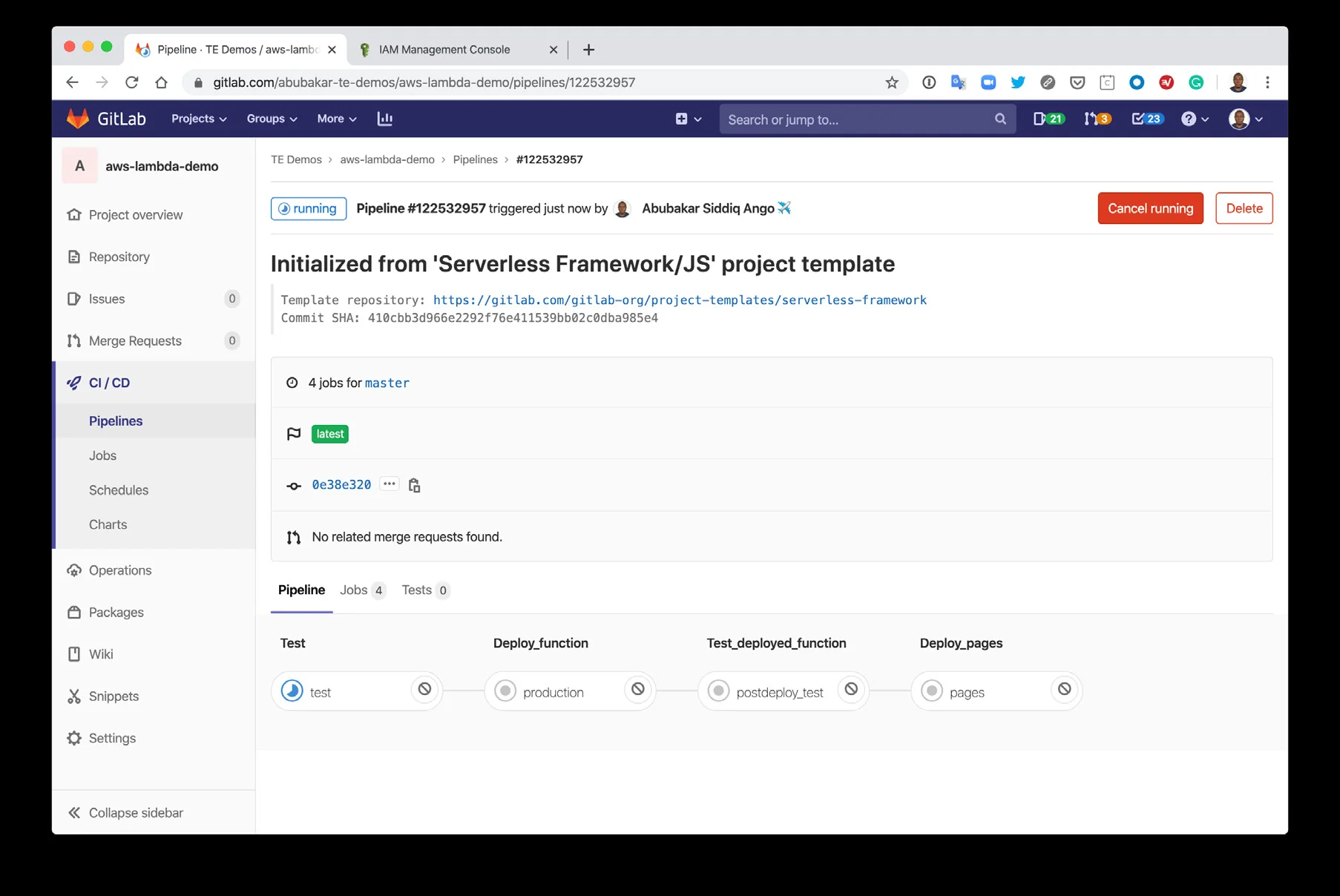Open the Projects dropdown menu

199,119
